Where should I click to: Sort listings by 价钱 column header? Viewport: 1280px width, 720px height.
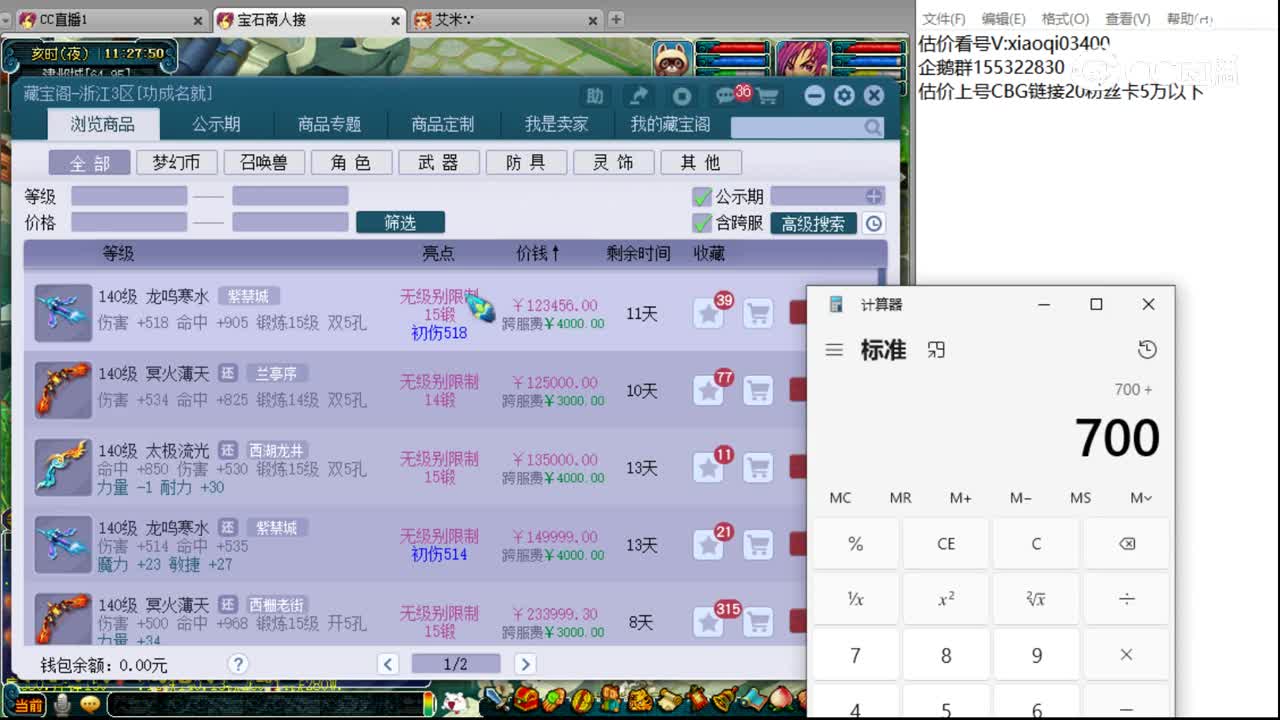(x=538, y=254)
